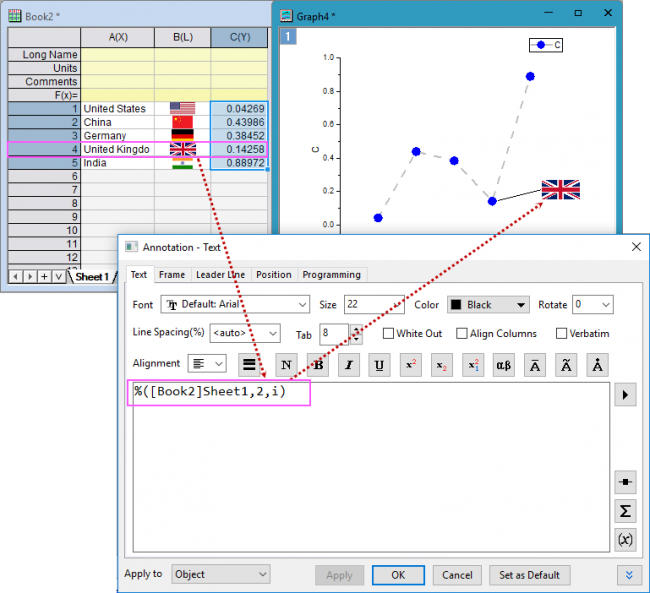
Task: Add overbar accent to text
Action: coord(535,365)
